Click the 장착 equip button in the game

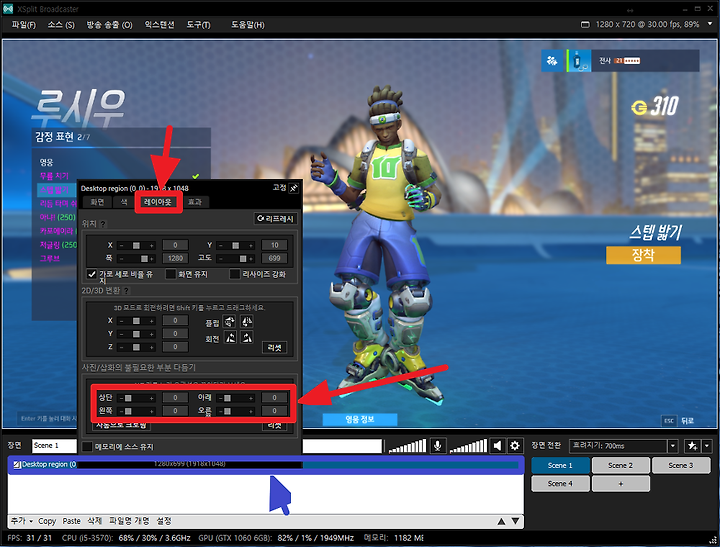pos(643,255)
